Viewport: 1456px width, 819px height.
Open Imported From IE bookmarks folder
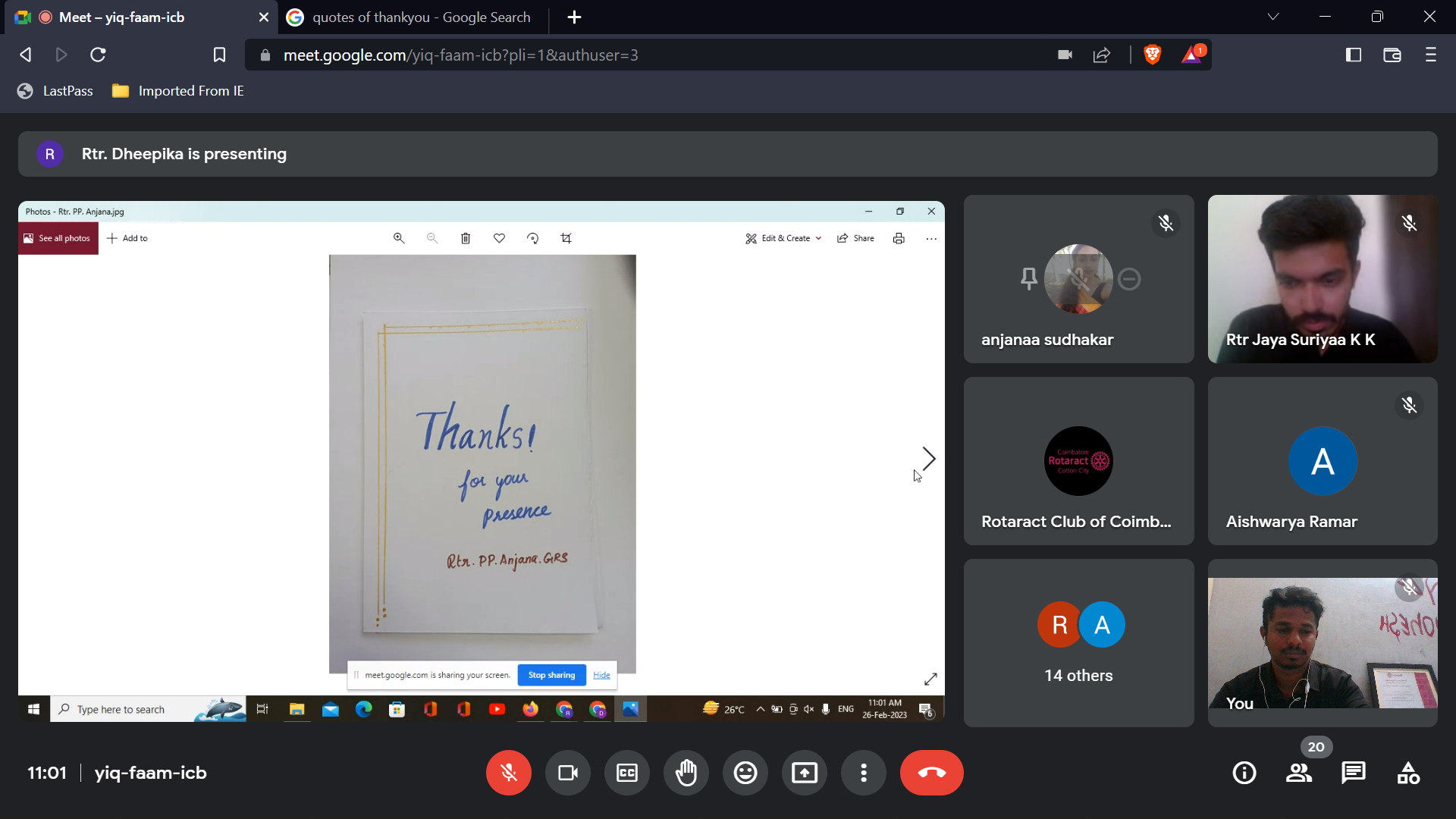(x=178, y=91)
